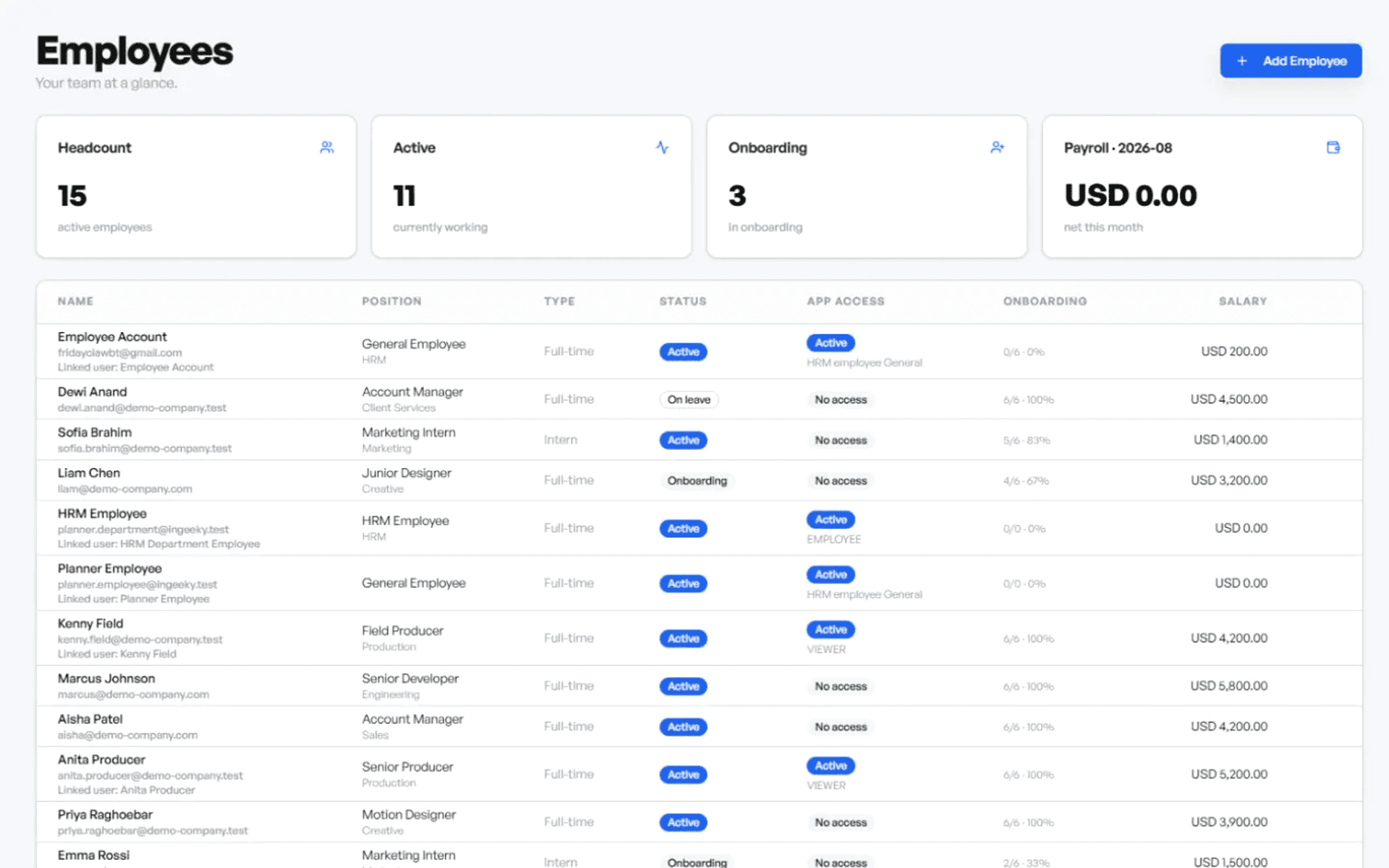The height and width of the screenshot is (868, 1389).
Task: Click the APP ACCESS column header
Action: tap(845, 301)
